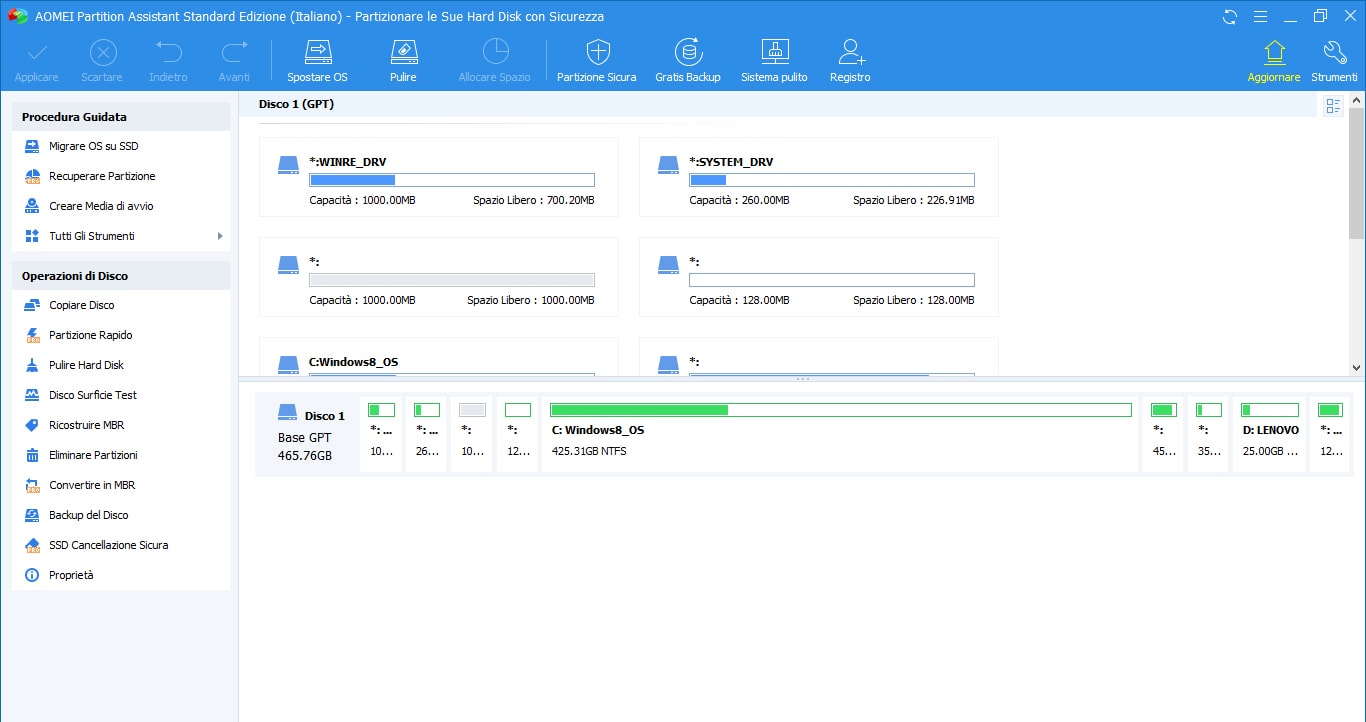Launch Partizione Sicura
The image size is (1366, 722).
coord(596,58)
